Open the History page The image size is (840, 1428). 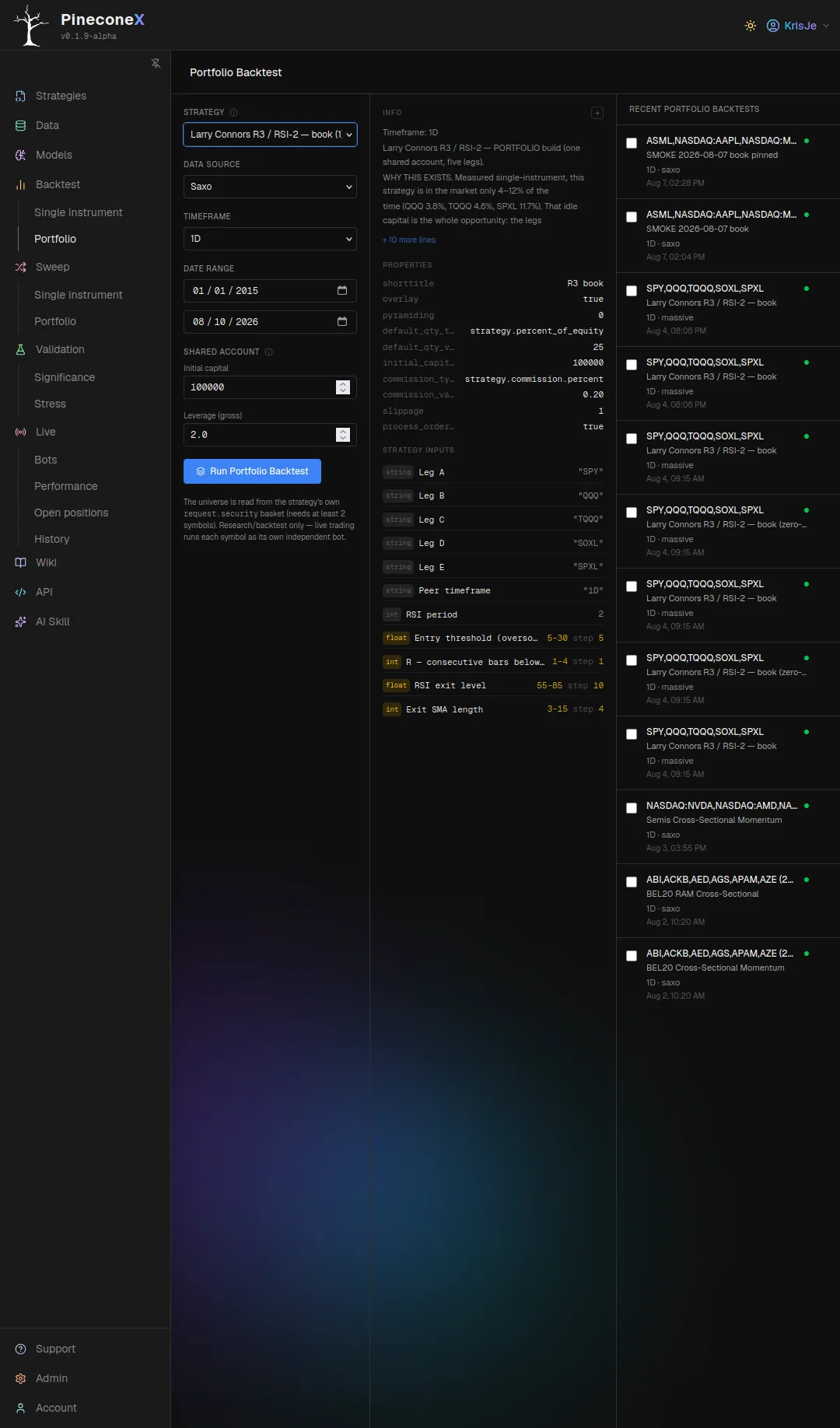pos(52,539)
